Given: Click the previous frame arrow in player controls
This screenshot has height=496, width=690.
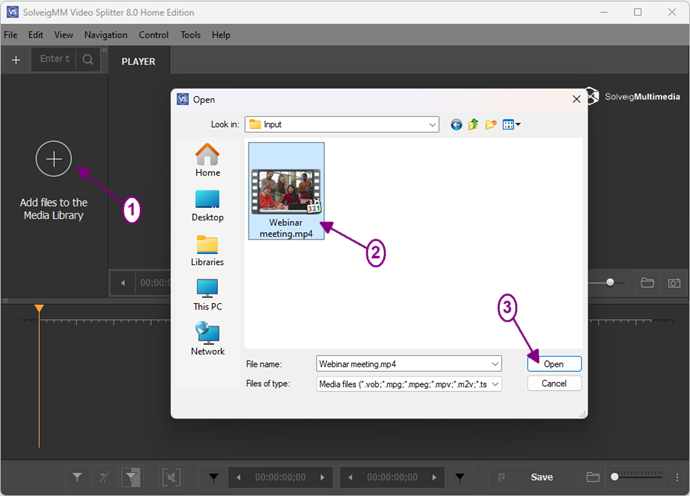Looking at the screenshot, I should tap(123, 283).
